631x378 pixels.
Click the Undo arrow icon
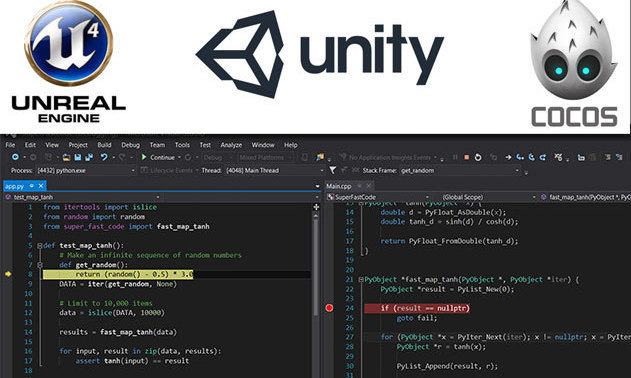(104, 157)
